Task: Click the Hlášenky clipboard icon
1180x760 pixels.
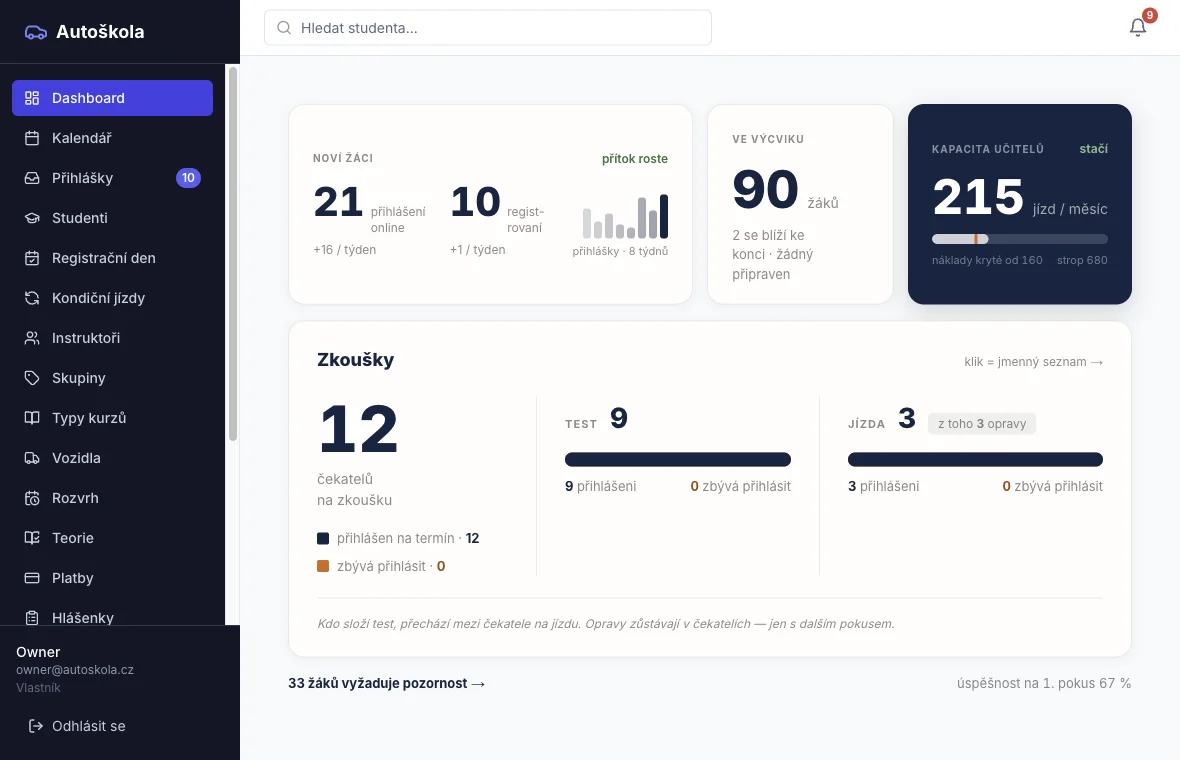Action: (32, 618)
